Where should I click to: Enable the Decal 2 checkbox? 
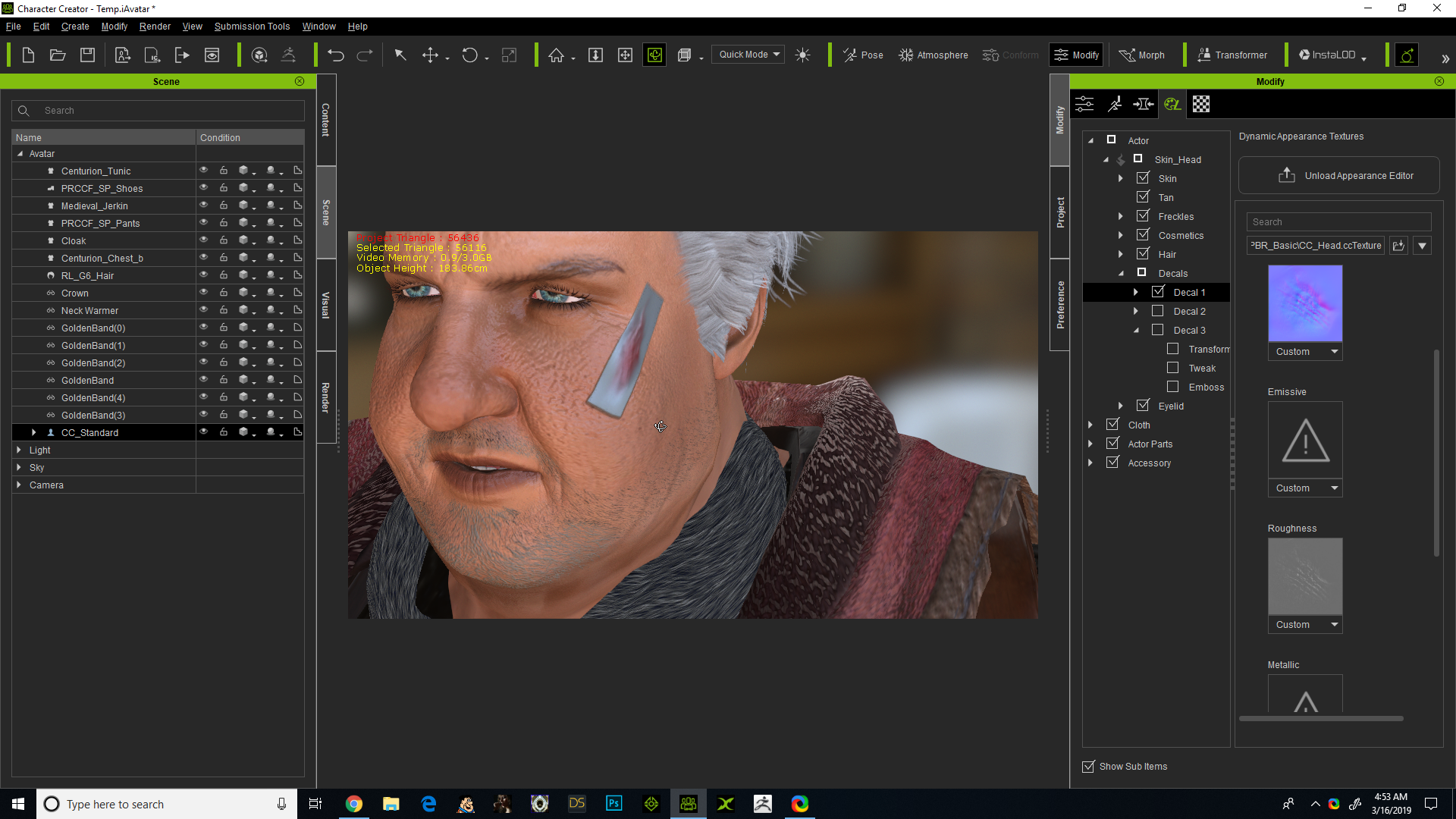(1158, 311)
